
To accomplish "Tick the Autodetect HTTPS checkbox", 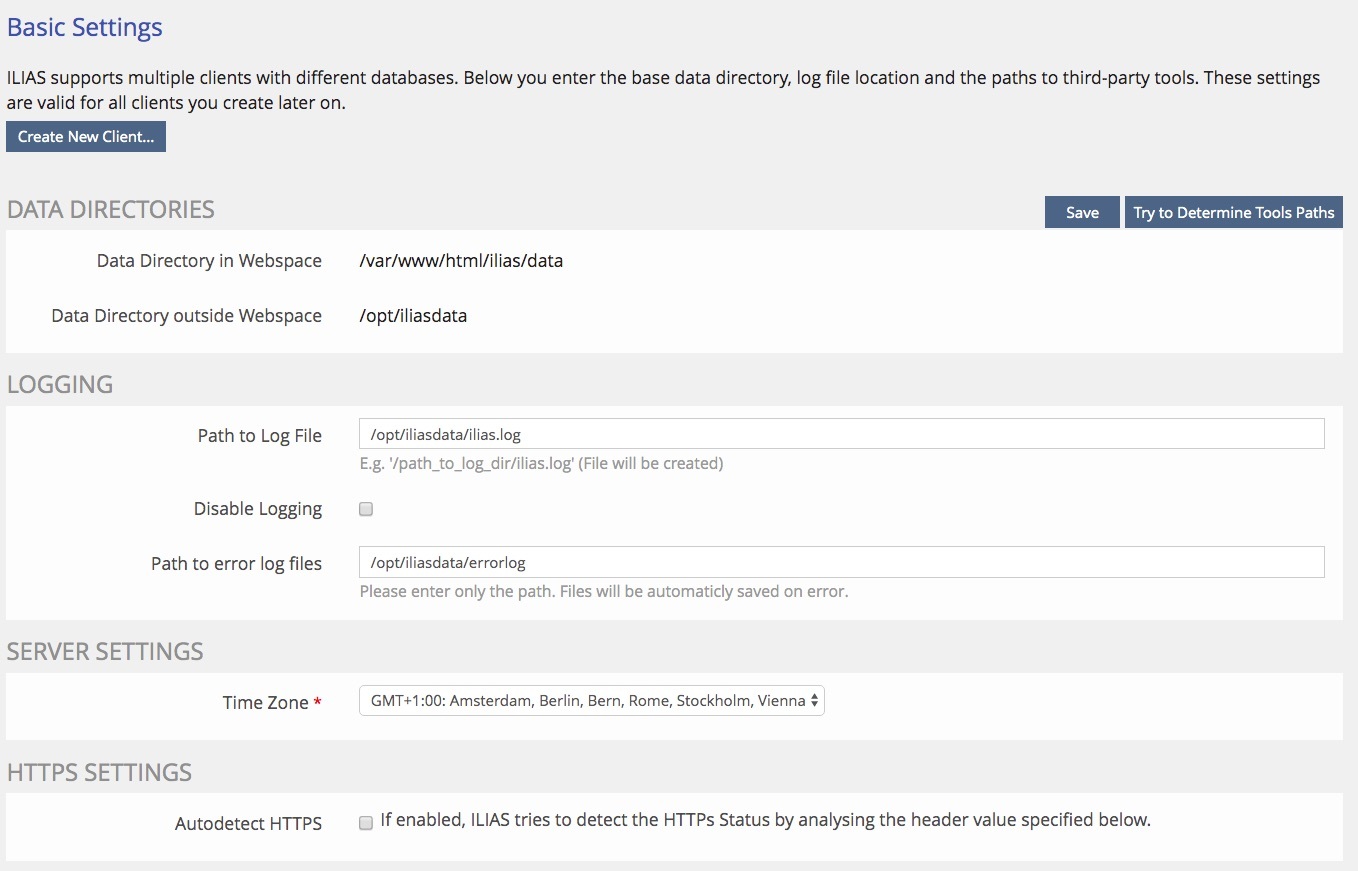I will pos(366,823).
